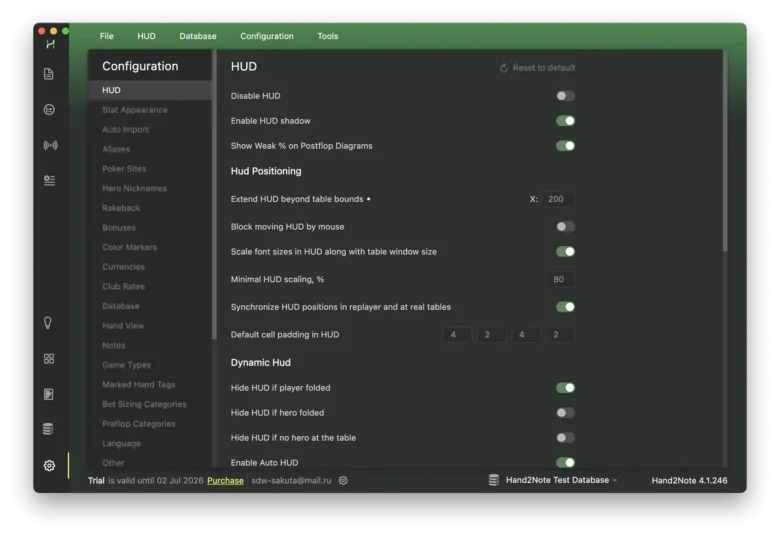Image resolution: width=780 pixels, height=537 pixels.
Task: Select Color Markers in the Configuration list
Action: click(x=150, y=247)
